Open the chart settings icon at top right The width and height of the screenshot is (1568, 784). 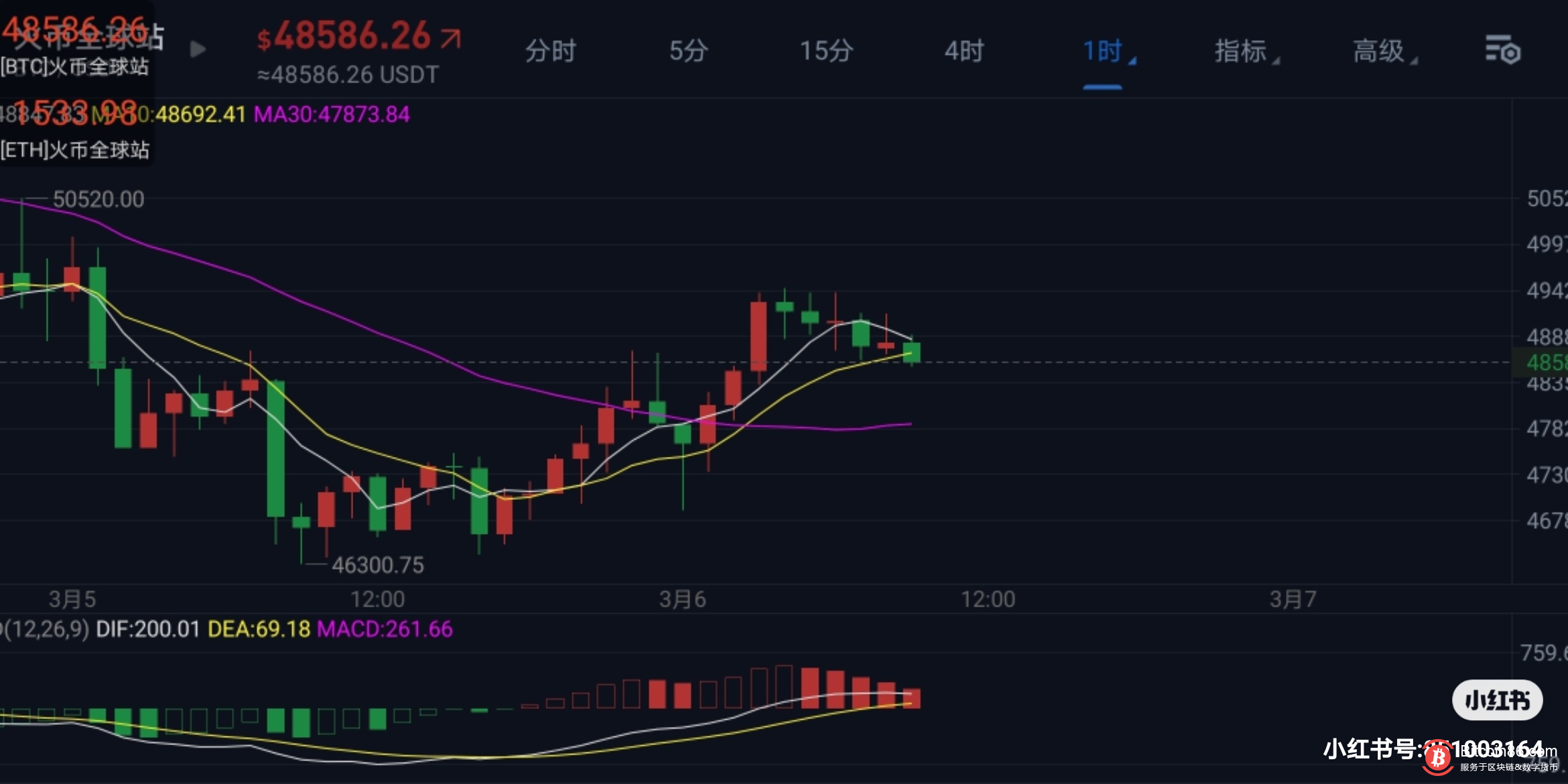(1502, 50)
